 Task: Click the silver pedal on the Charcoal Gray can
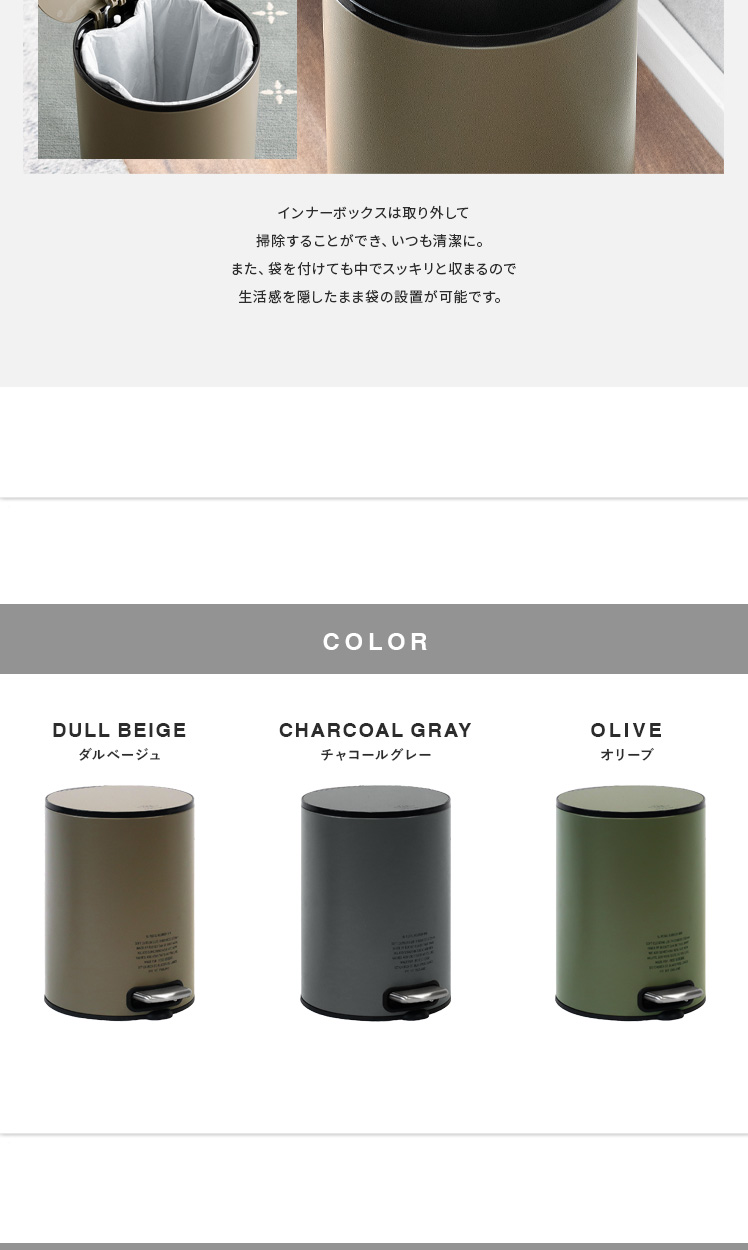[414, 997]
